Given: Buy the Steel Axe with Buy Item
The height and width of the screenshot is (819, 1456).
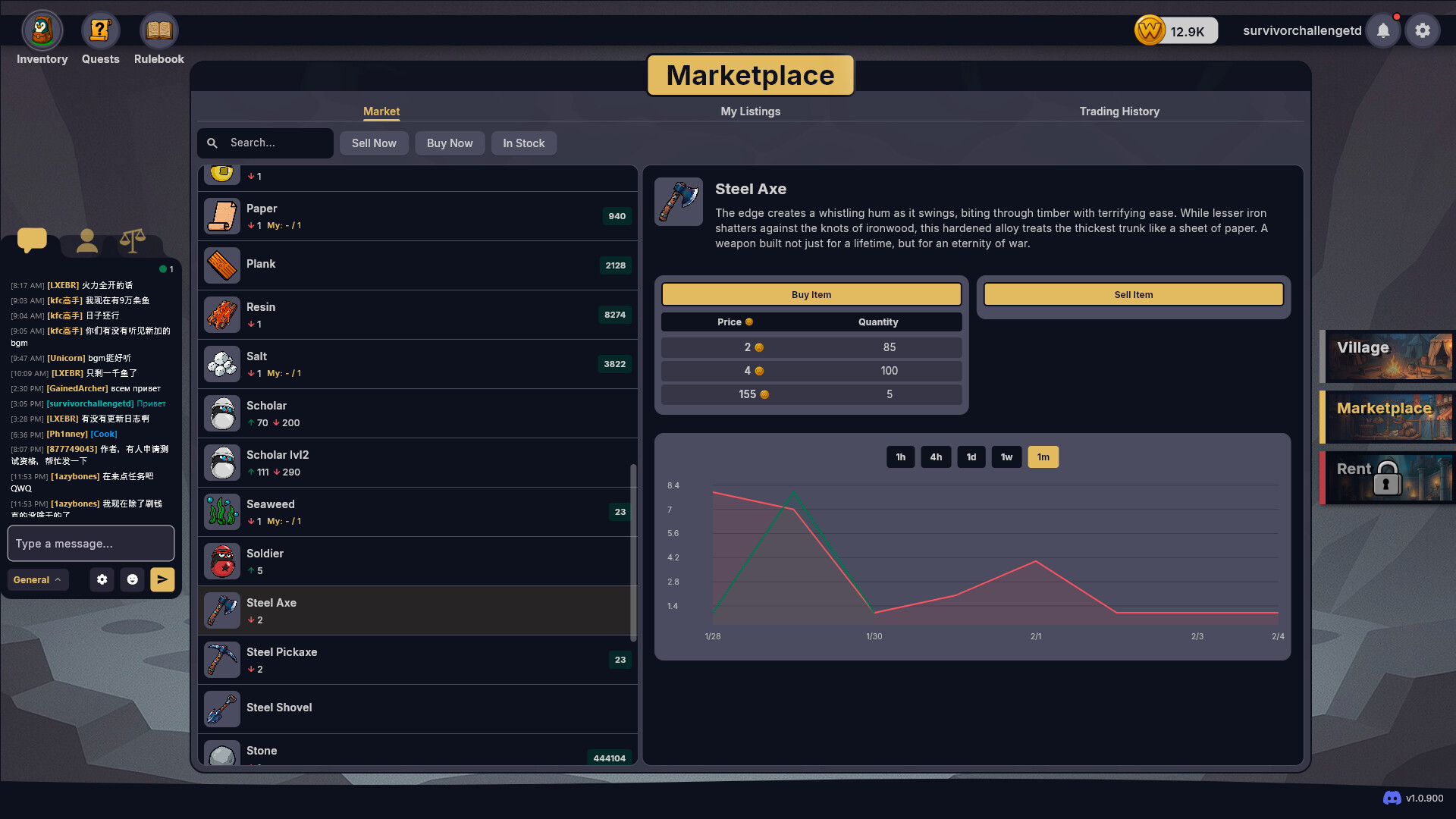Looking at the screenshot, I should (811, 294).
